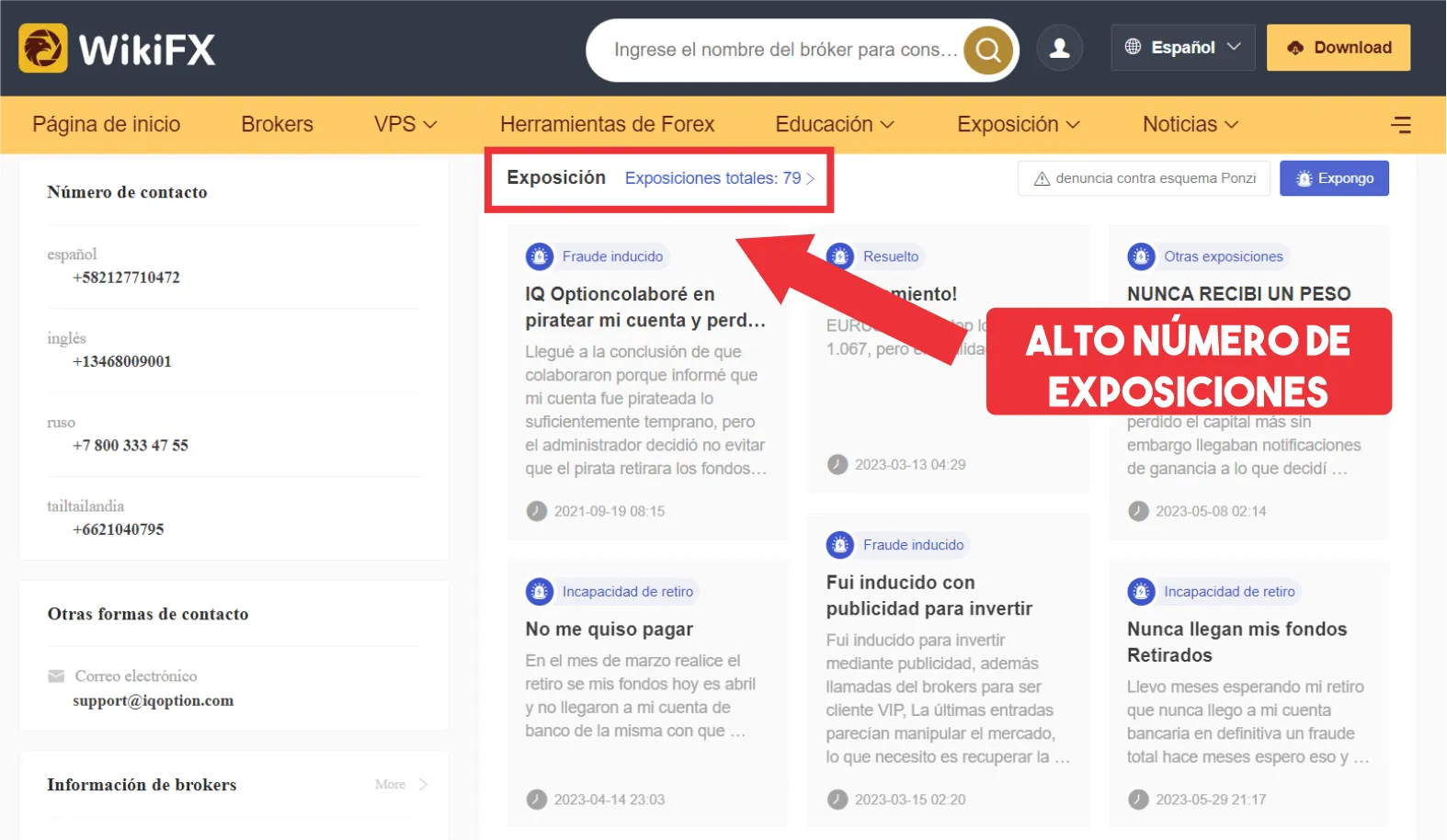Viewport: 1447px width, 840px height.
Task: Click phone number +6621040795
Action: coord(119,529)
